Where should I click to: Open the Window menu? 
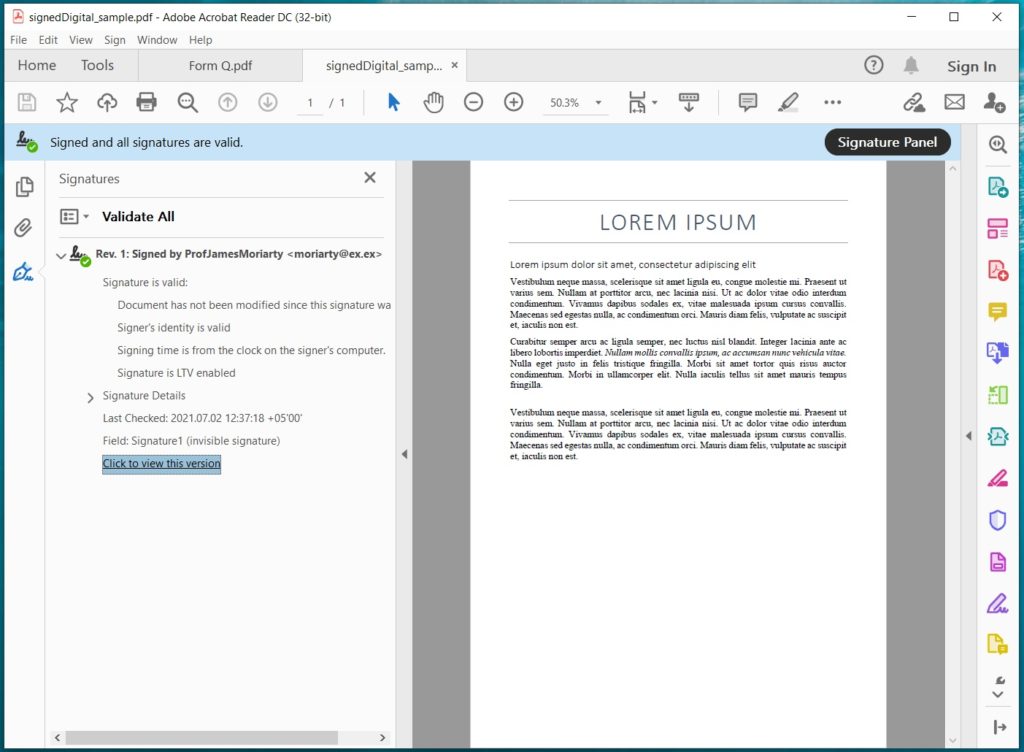coord(157,40)
